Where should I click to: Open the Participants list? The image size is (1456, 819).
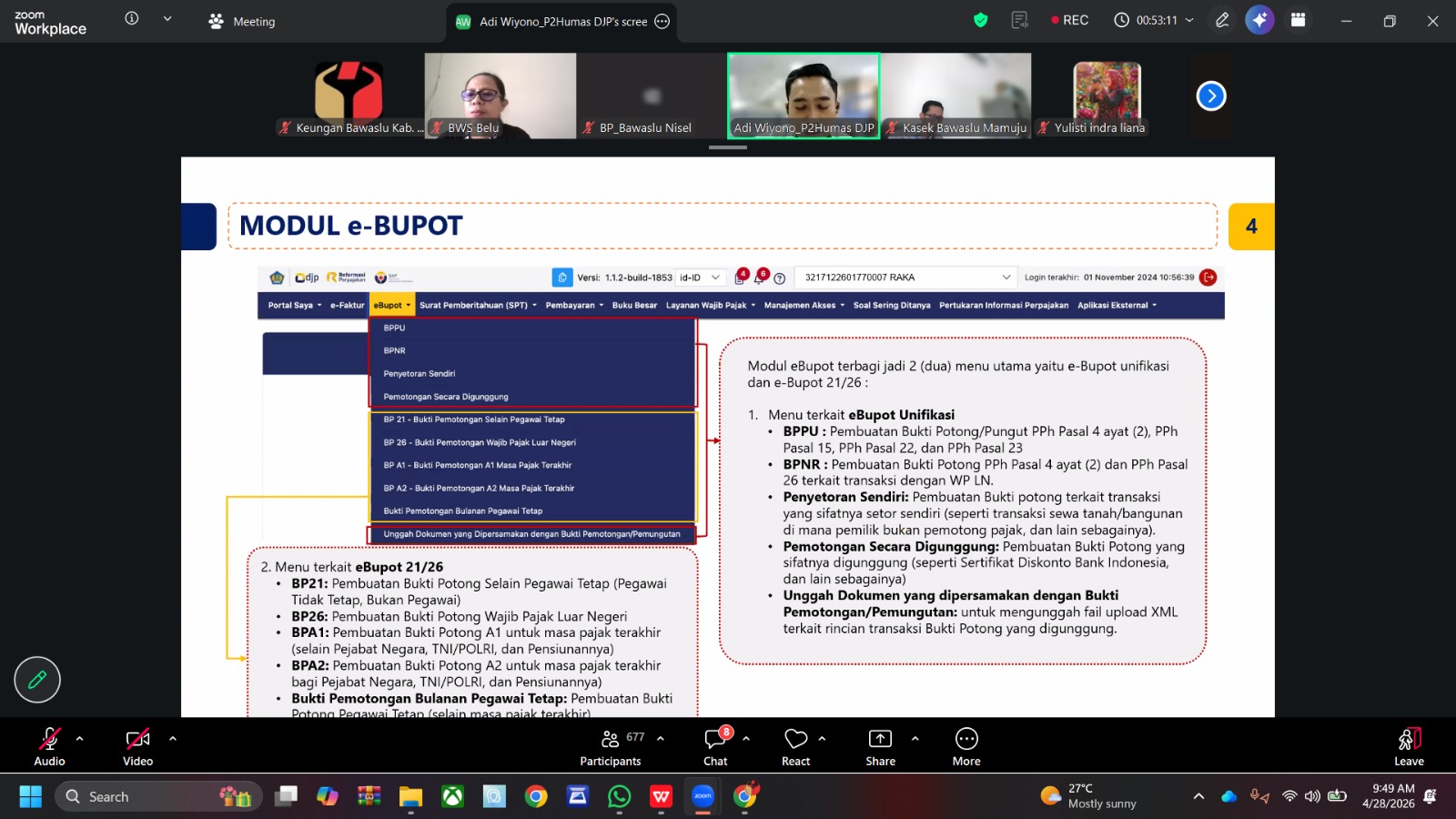click(x=611, y=746)
